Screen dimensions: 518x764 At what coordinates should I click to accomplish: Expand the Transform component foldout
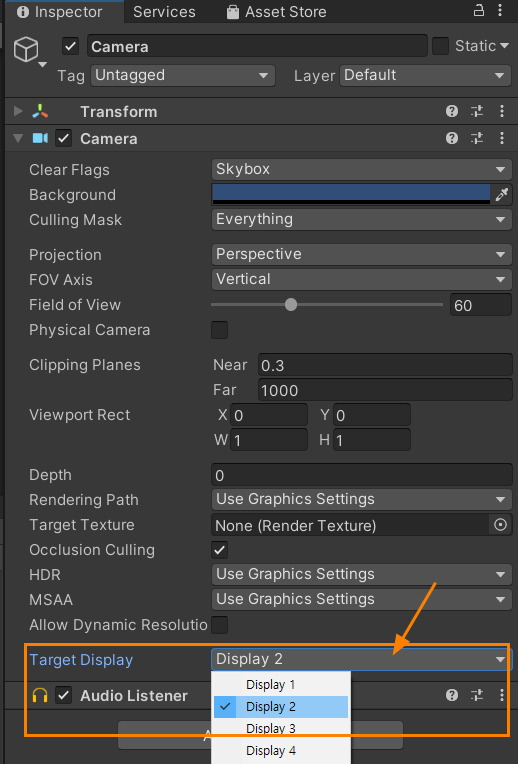point(19,112)
